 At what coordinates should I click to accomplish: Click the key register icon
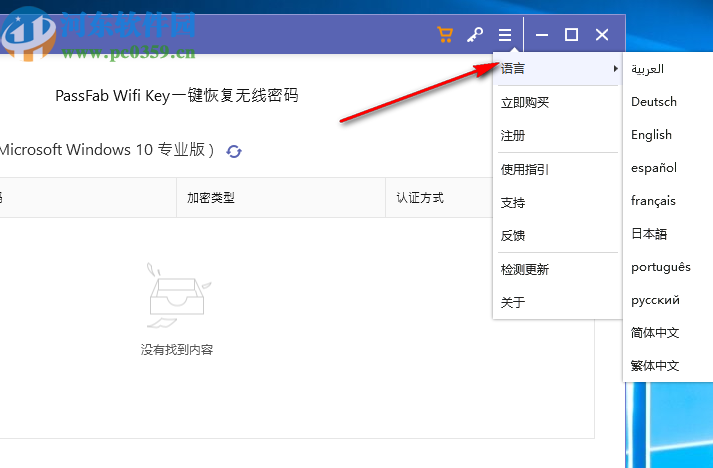click(x=475, y=35)
